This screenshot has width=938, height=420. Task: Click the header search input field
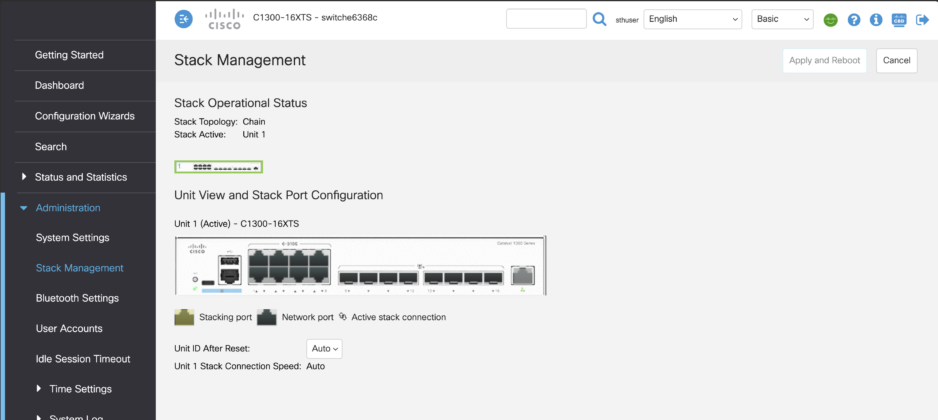coord(546,19)
